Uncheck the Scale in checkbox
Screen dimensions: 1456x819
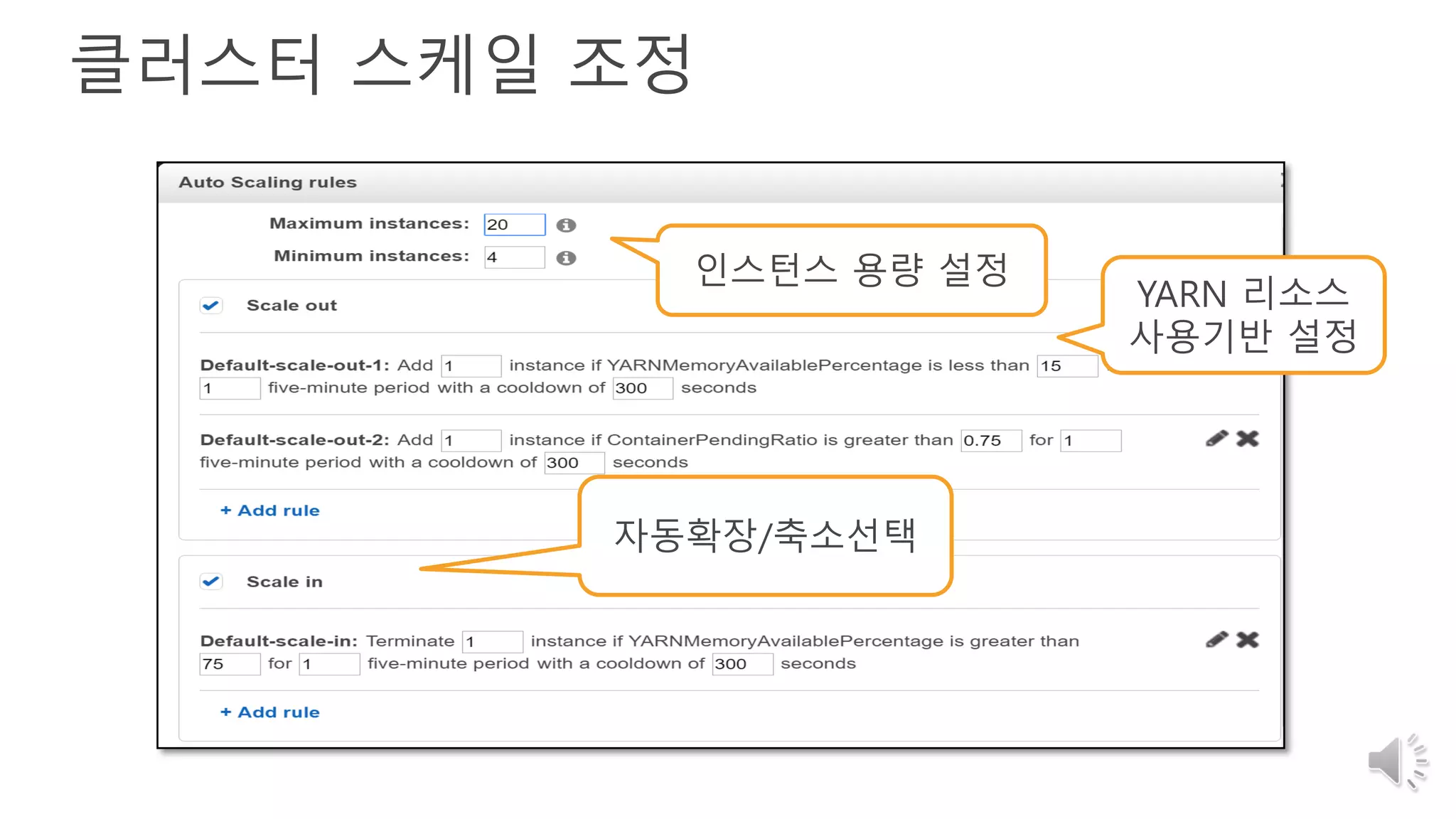click(x=211, y=582)
